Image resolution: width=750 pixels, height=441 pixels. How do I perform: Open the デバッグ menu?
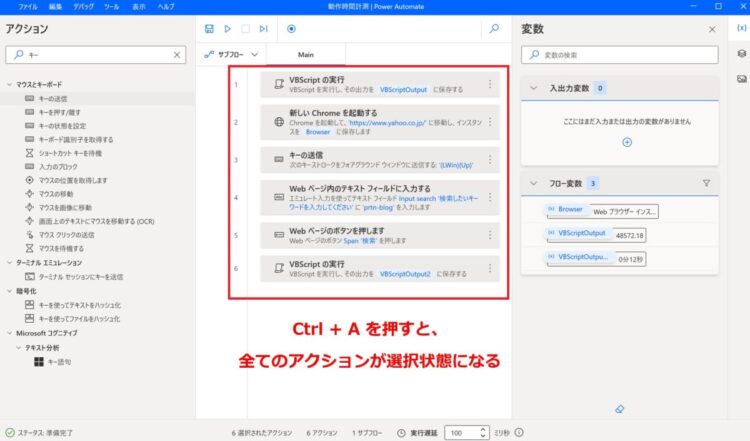point(83,7)
